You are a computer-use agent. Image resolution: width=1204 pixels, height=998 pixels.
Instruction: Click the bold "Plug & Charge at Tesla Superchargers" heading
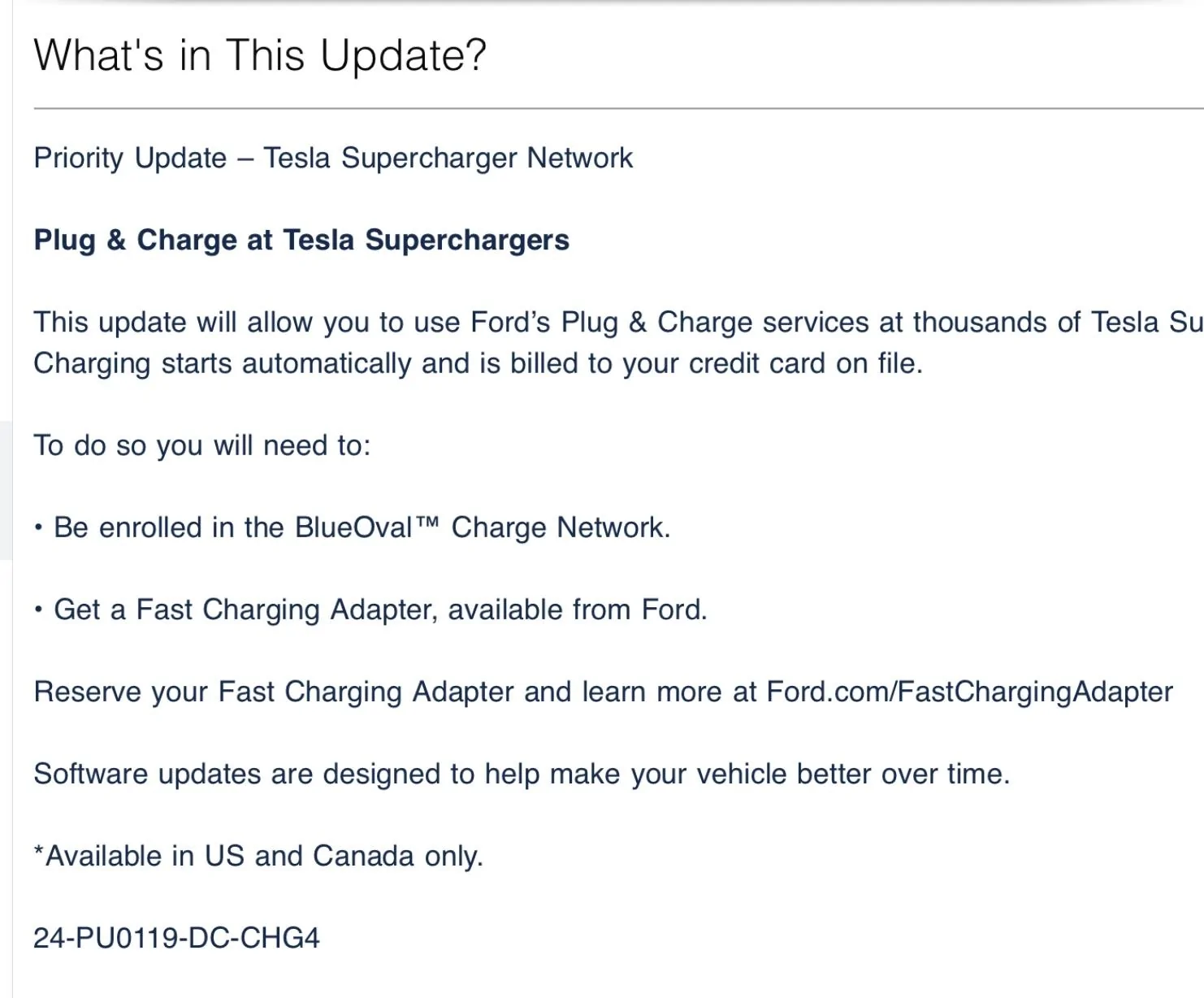coord(301,241)
